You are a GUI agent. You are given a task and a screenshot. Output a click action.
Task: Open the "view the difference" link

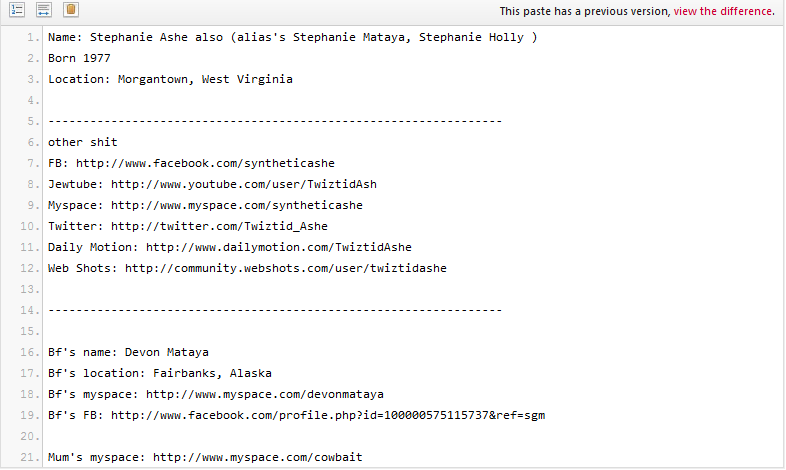723,12
